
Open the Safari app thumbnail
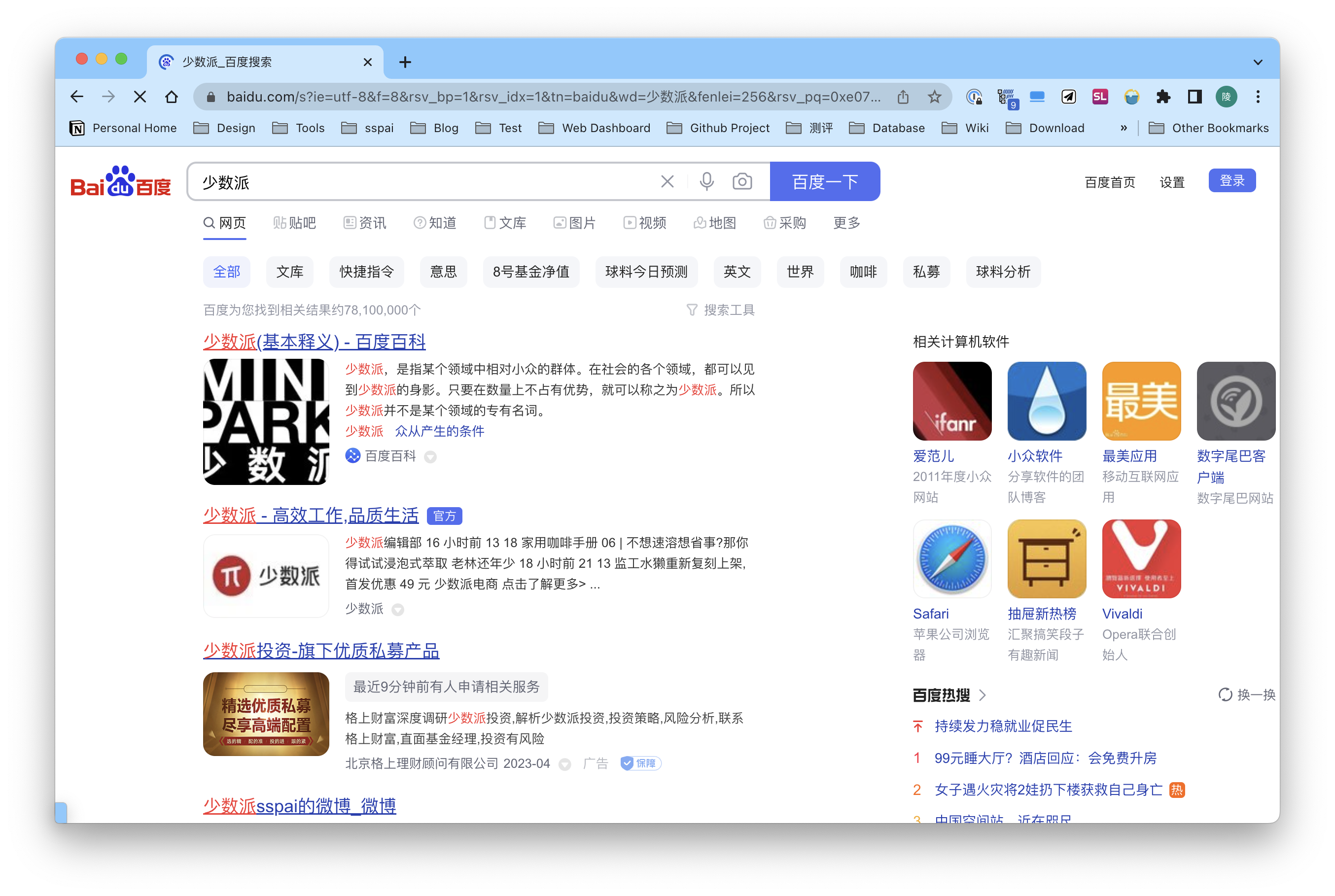click(951, 558)
